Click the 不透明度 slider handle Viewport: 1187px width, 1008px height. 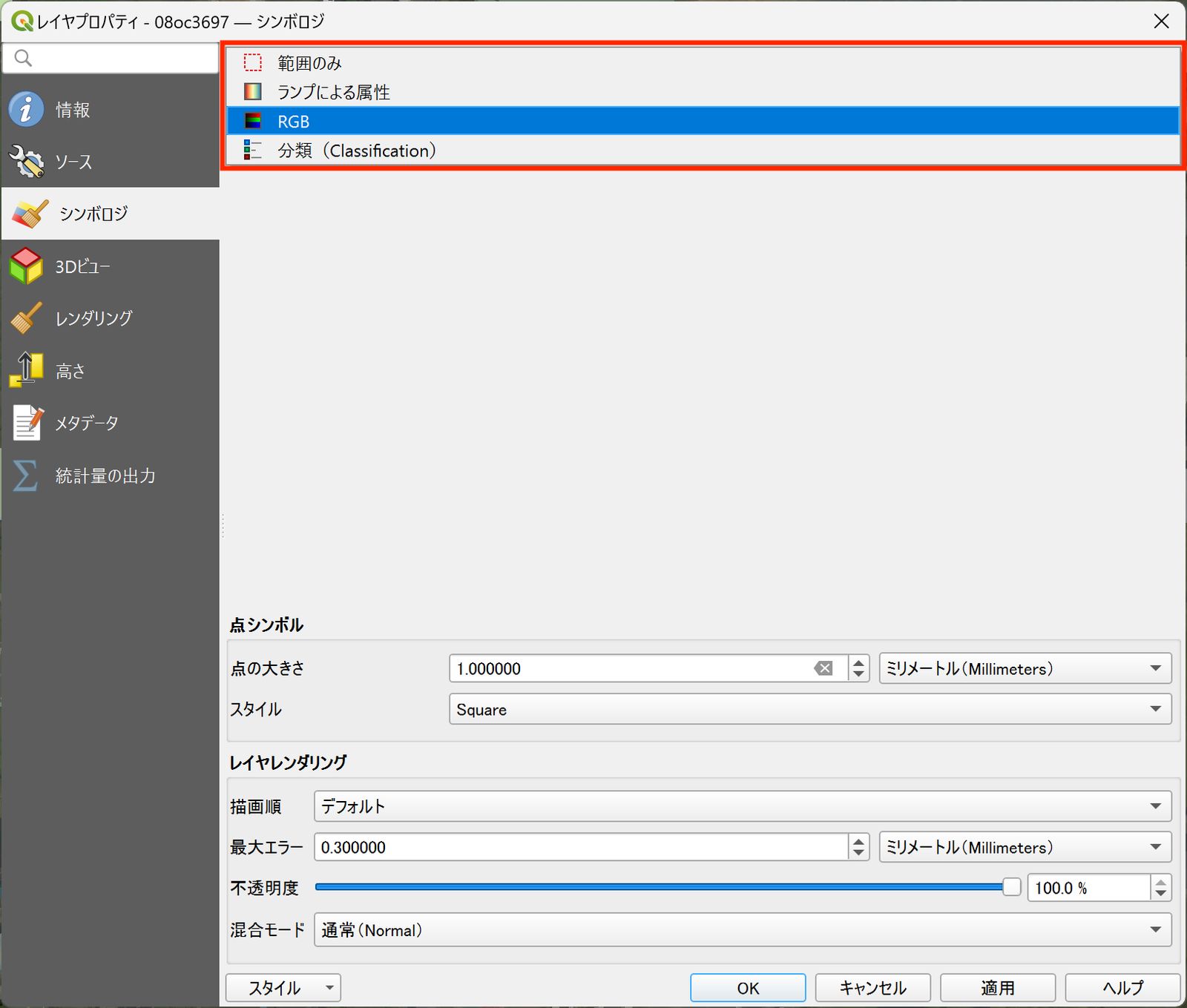(x=1012, y=887)
